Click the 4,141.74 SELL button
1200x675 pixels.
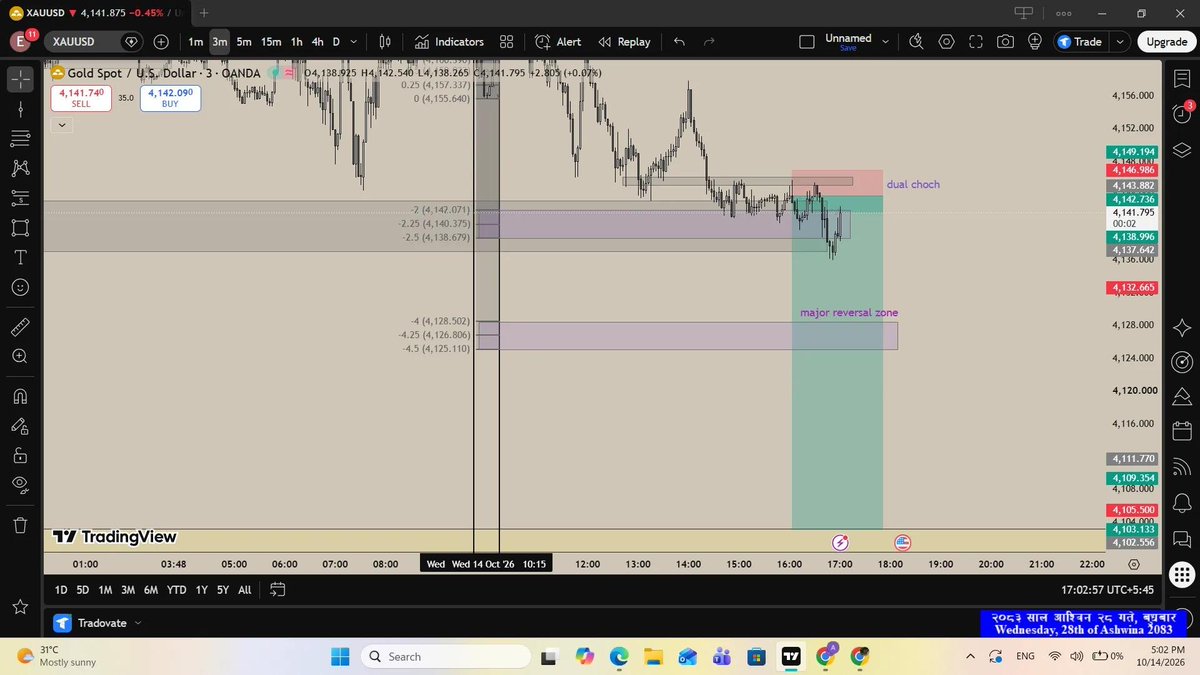tap(81, 97)
